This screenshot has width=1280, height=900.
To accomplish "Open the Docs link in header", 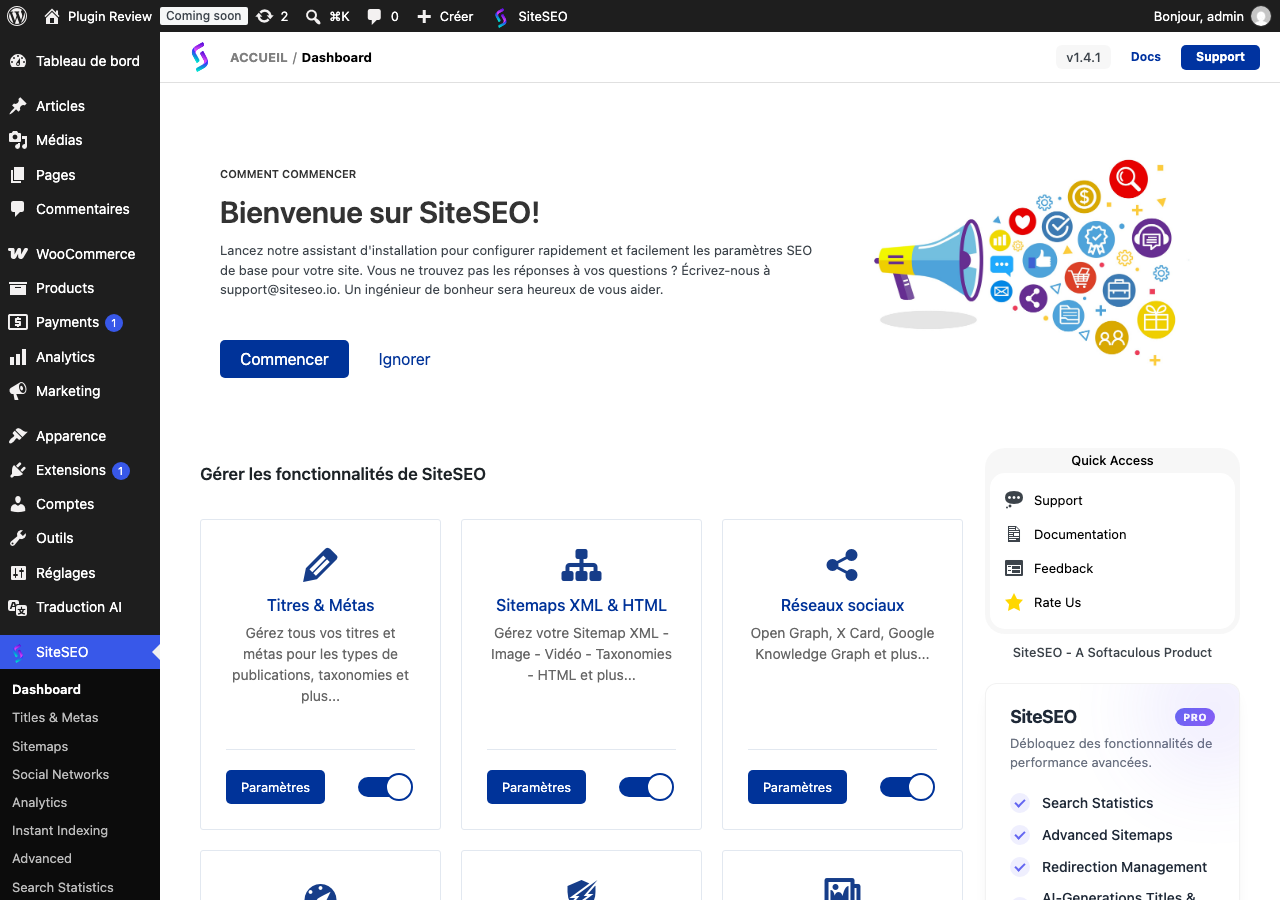I will pos(1146,57).
